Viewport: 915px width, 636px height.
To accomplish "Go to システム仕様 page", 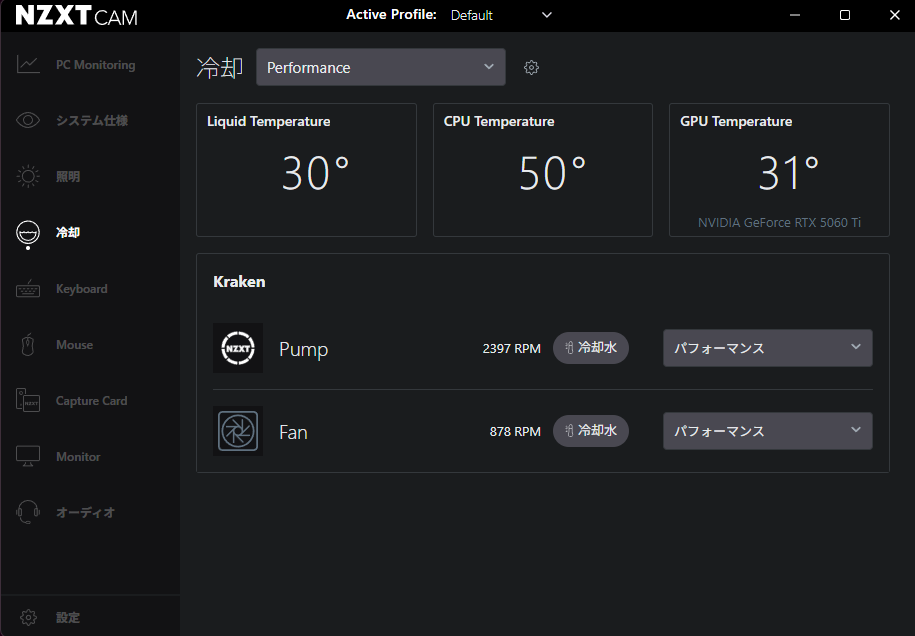I will coord(90,120).
